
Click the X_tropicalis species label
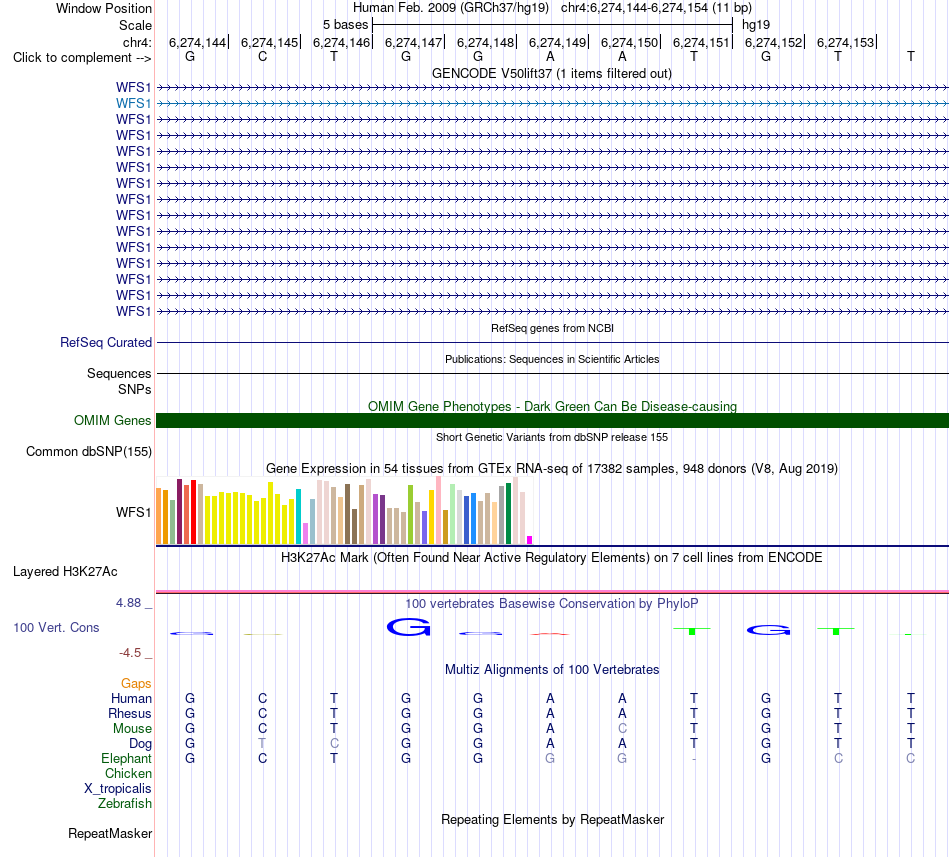118,789
